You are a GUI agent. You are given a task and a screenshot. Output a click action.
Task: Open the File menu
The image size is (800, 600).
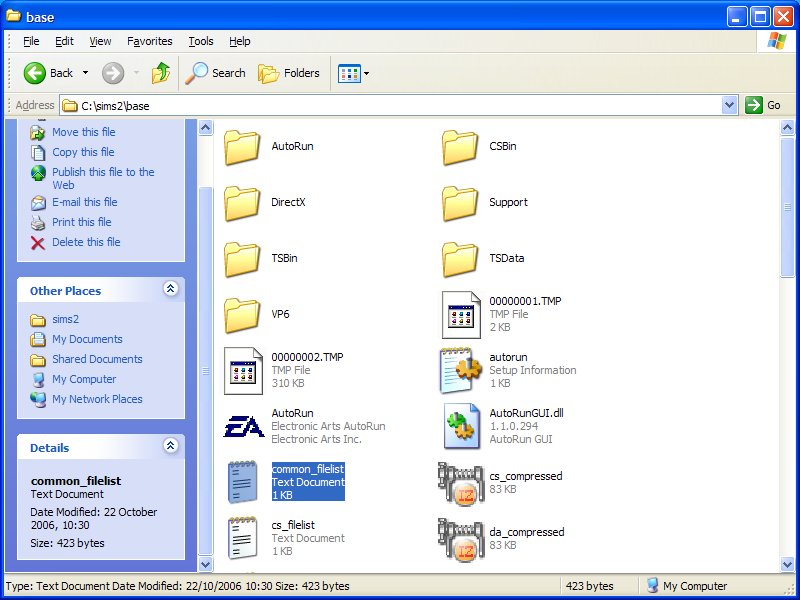click(x=31, y=41)
